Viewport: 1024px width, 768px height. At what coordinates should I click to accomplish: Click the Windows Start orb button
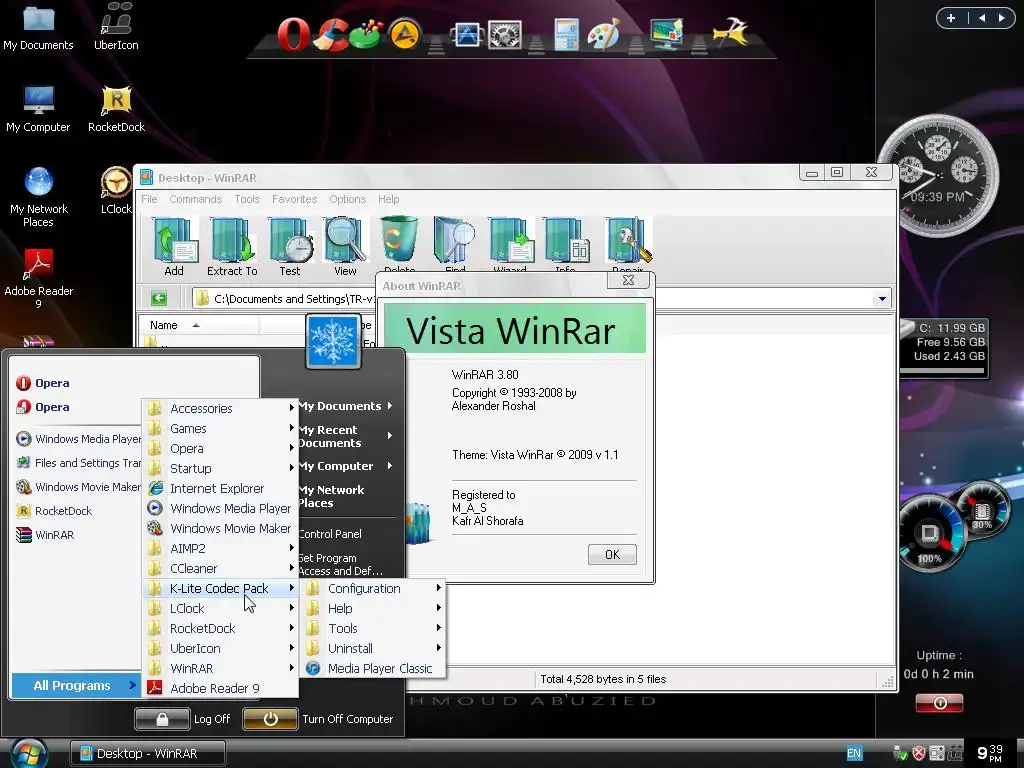coord(27,753)
